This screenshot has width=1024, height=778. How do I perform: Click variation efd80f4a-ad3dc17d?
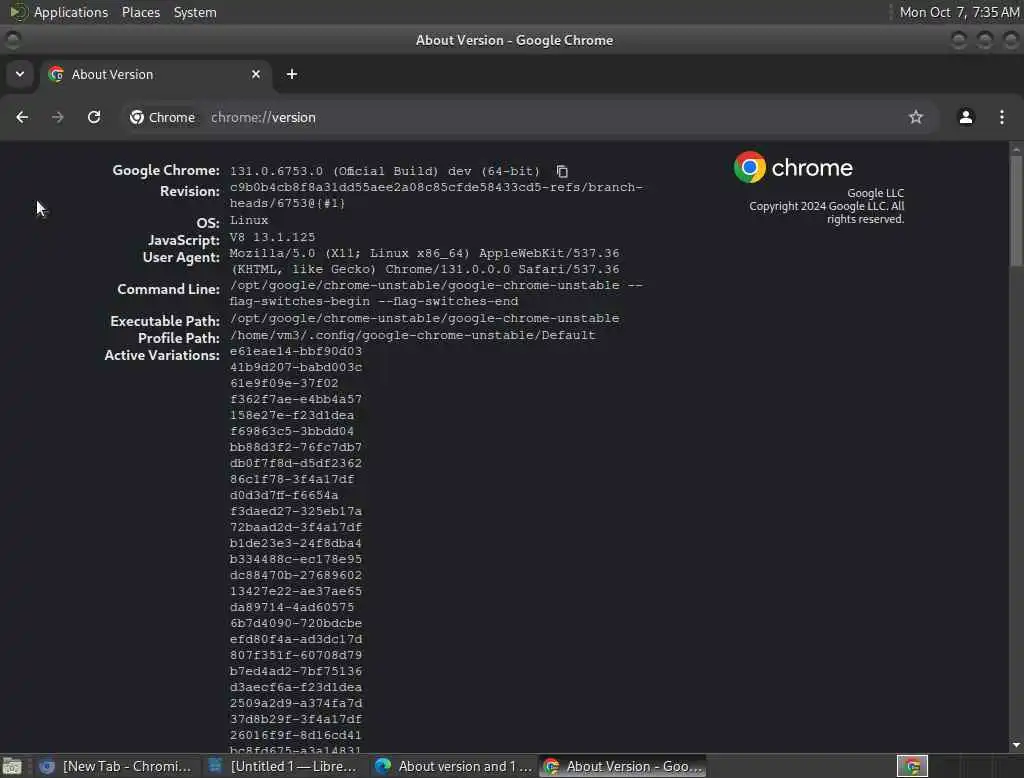coord(296,639)
